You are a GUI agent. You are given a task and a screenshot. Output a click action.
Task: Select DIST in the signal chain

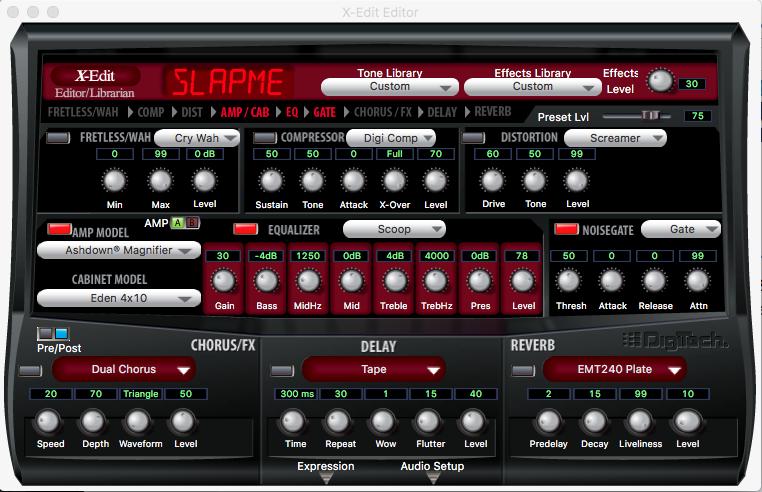[x=192, y=112]
